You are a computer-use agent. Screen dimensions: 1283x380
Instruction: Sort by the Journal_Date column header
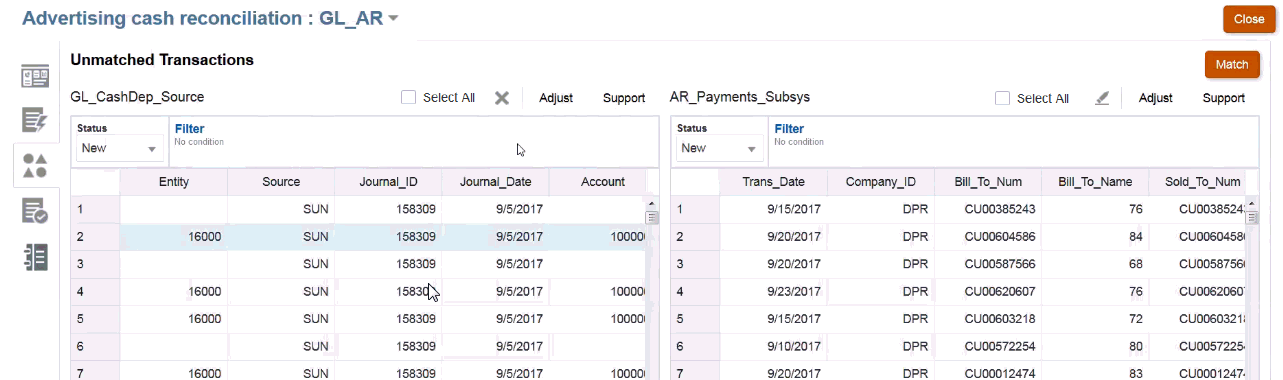point(495,182)
